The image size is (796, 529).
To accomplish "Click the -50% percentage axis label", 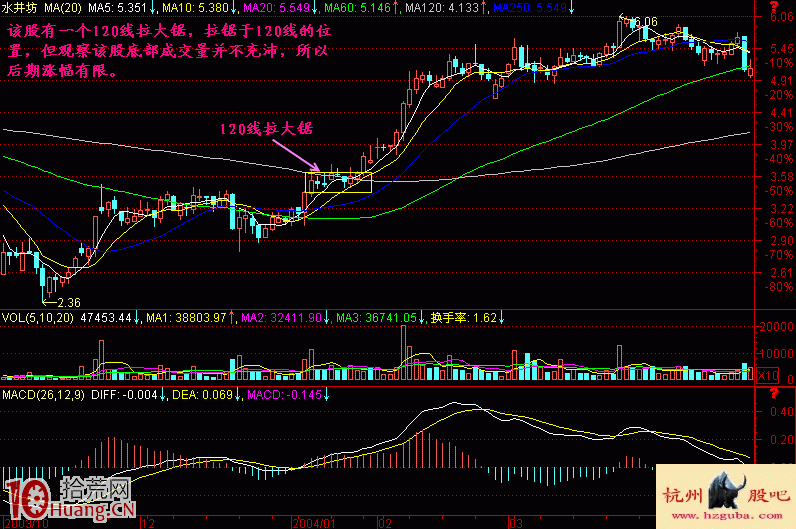I will (x=779, y=191).
